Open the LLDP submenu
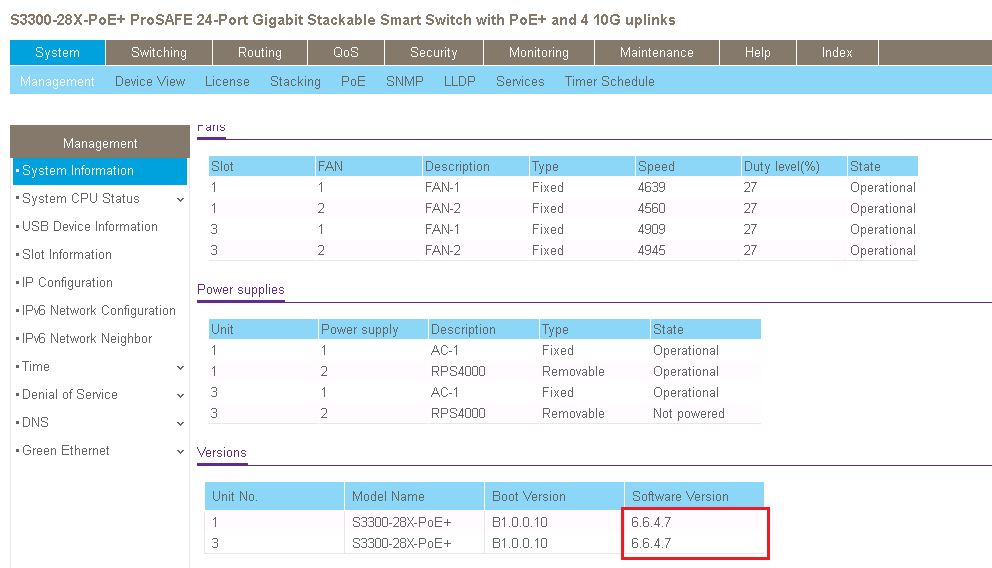Viewport: 992px width, 568px height. (460, 82)
